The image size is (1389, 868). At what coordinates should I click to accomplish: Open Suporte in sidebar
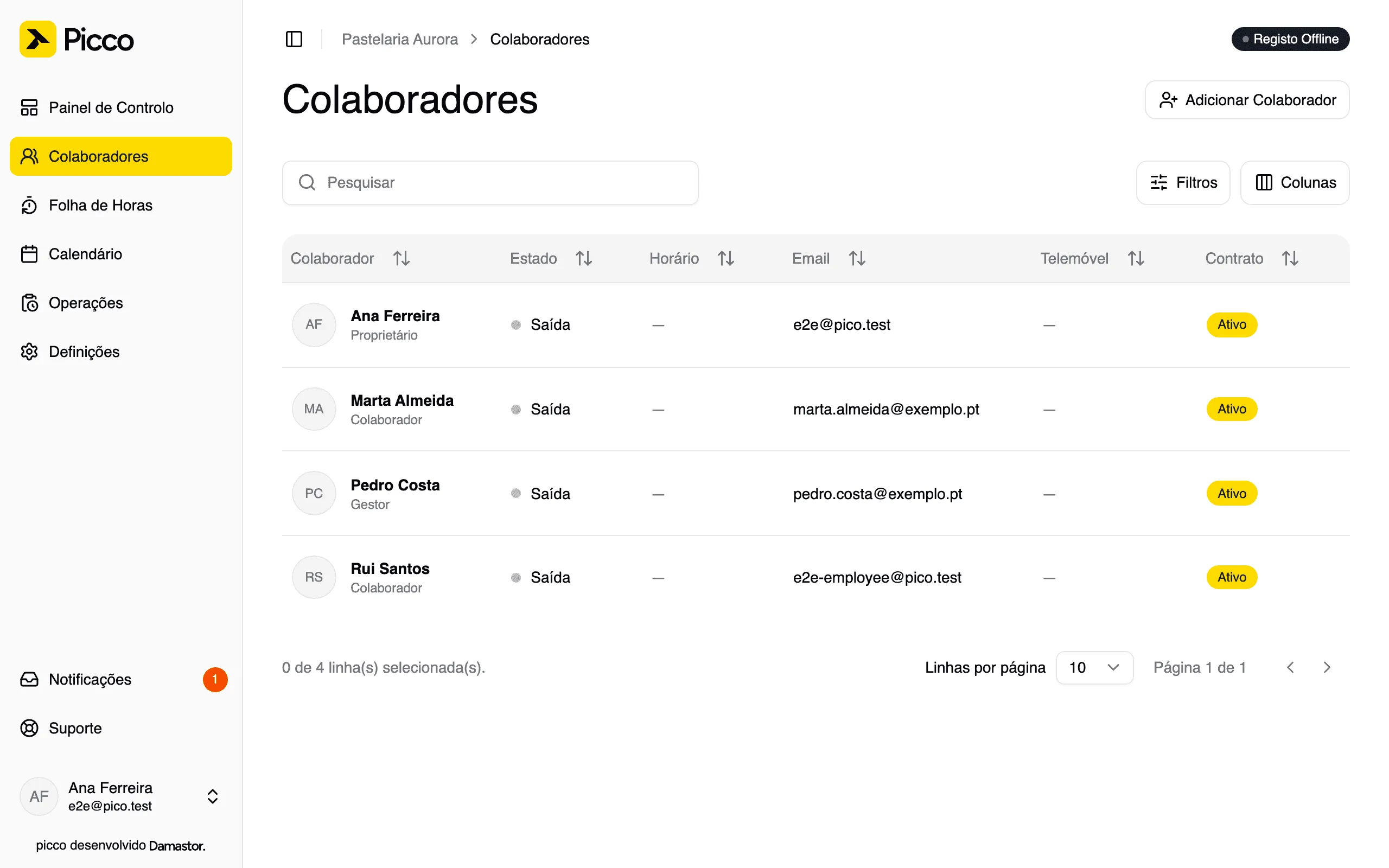pos(121,729)
